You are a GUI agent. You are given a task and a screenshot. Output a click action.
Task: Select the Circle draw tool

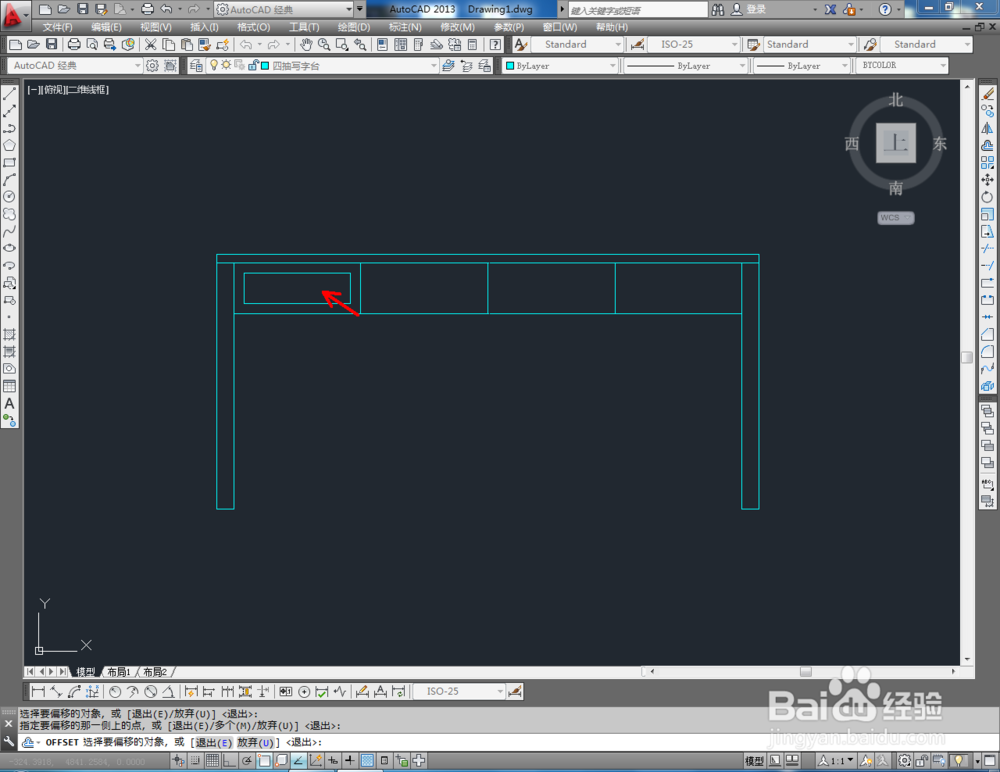pyautogui.click(x=9, y=197)
